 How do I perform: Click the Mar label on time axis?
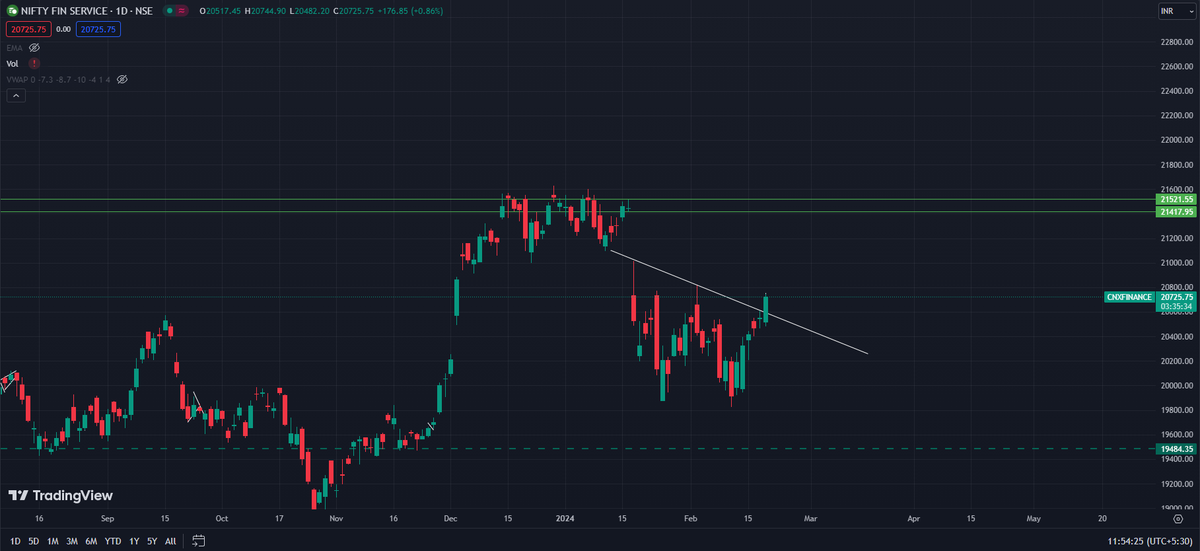[x=811, y=520]
